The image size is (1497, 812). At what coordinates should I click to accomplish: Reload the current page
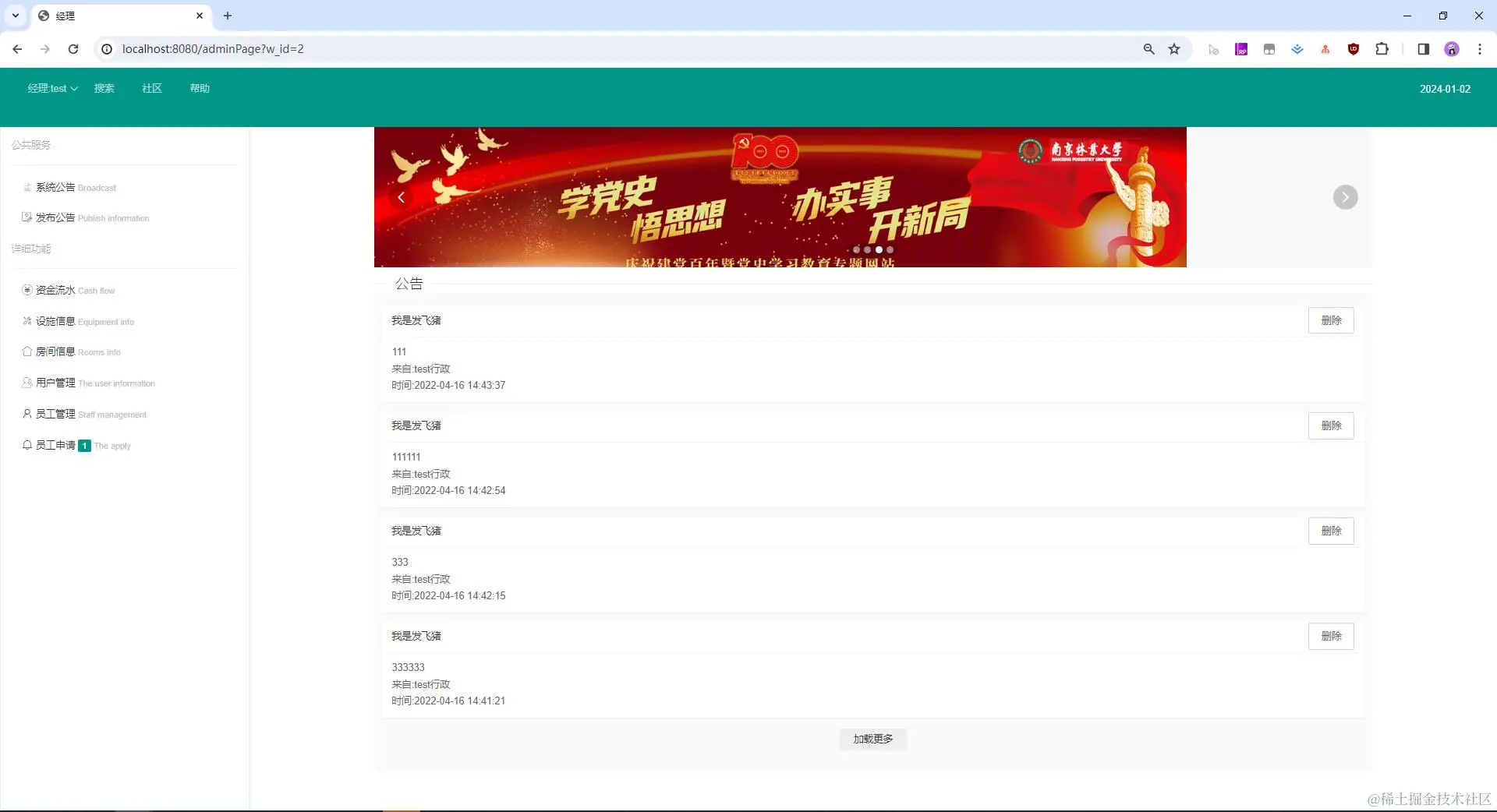click(x=73, y=49)
